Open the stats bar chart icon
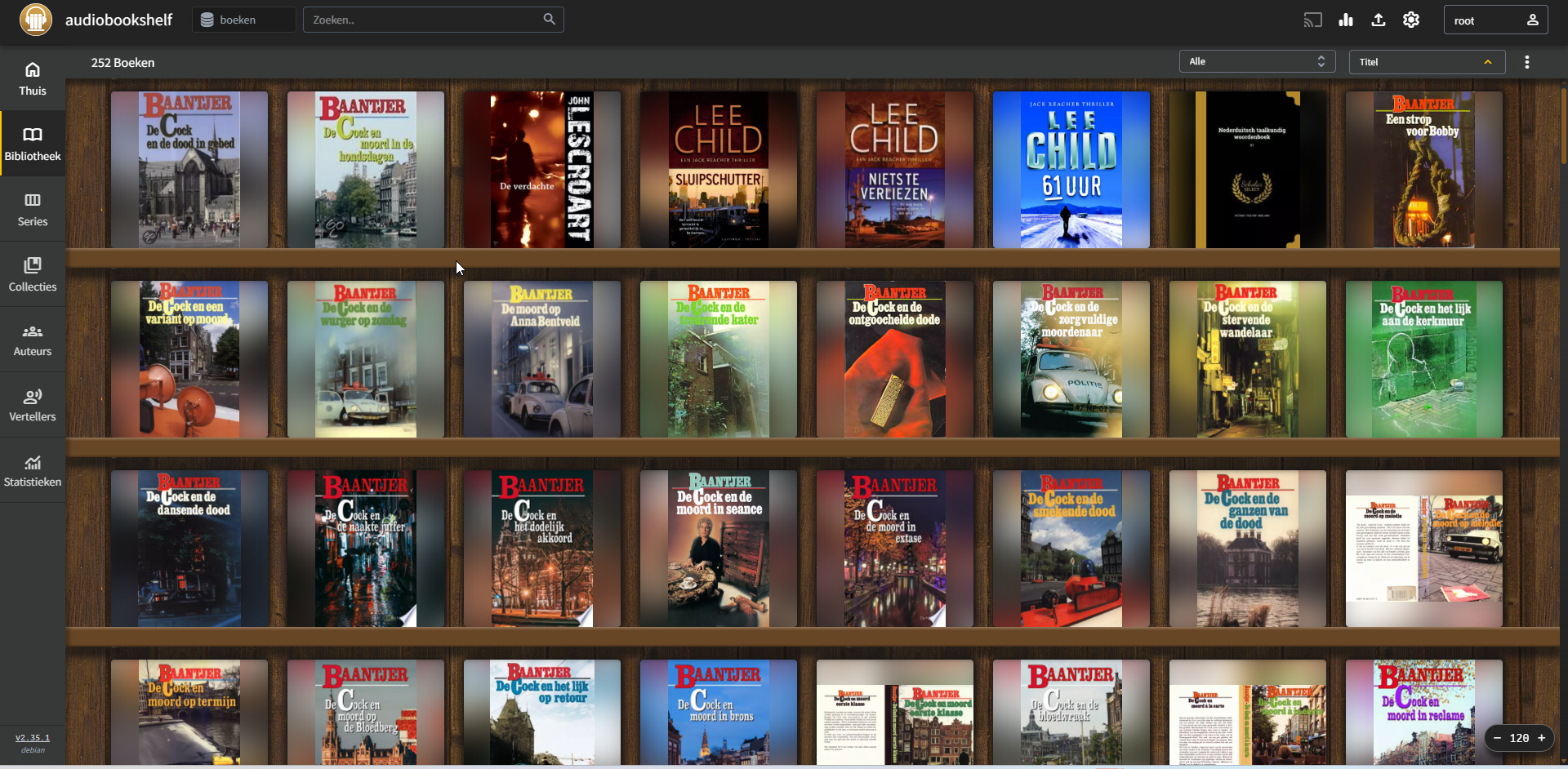1568x769 pixels. (1346, 20)
